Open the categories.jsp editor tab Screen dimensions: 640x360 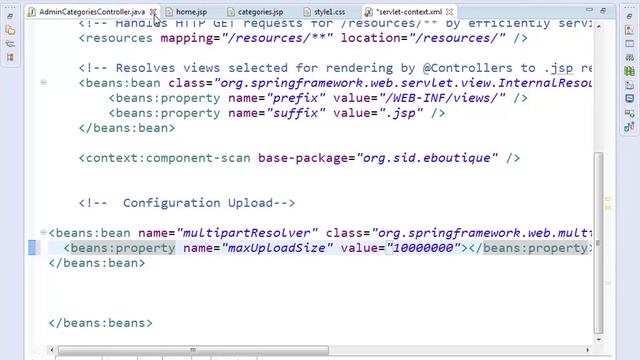260,12
